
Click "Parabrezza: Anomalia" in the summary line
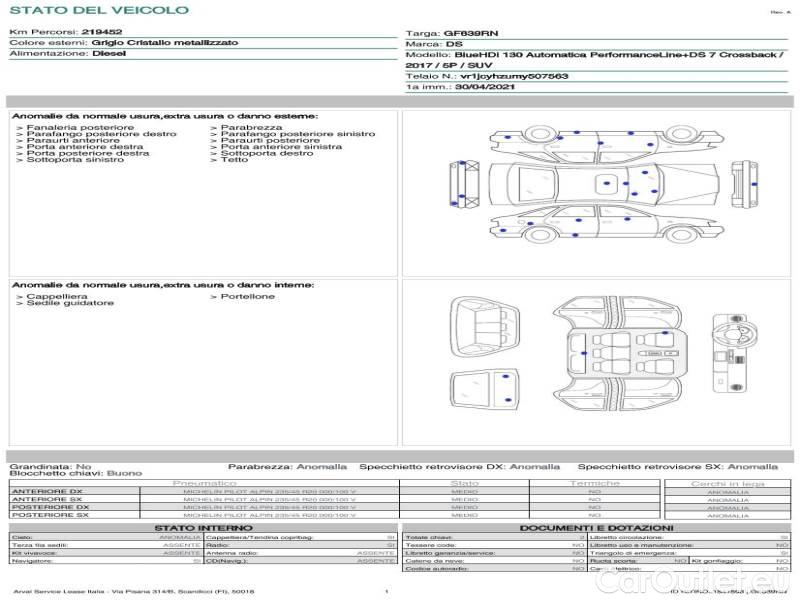pyautogui.click(x=287, y=467)
